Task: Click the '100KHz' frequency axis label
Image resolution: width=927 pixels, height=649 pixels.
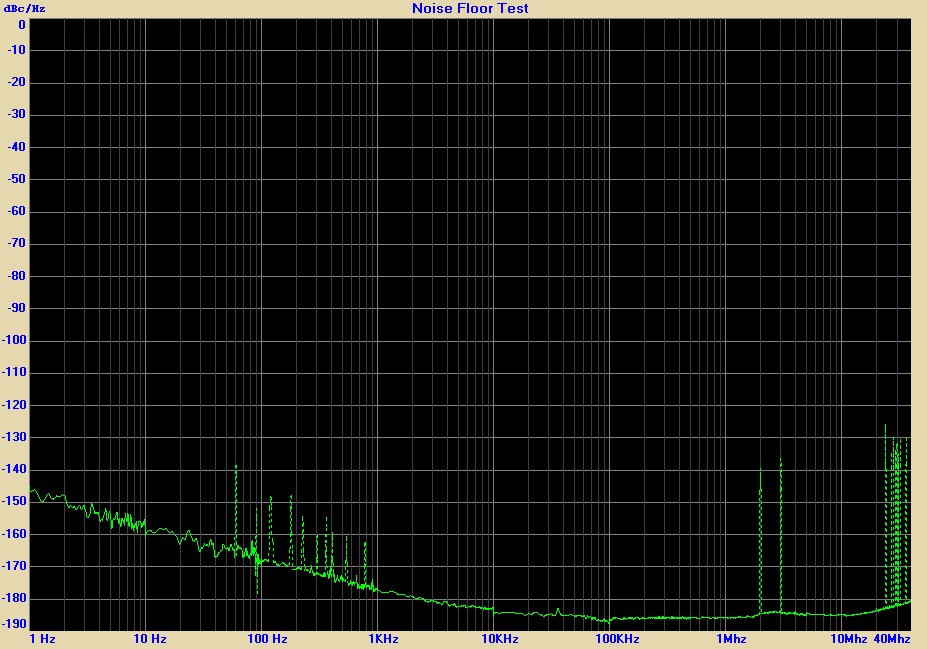Action: click(617, 639)
